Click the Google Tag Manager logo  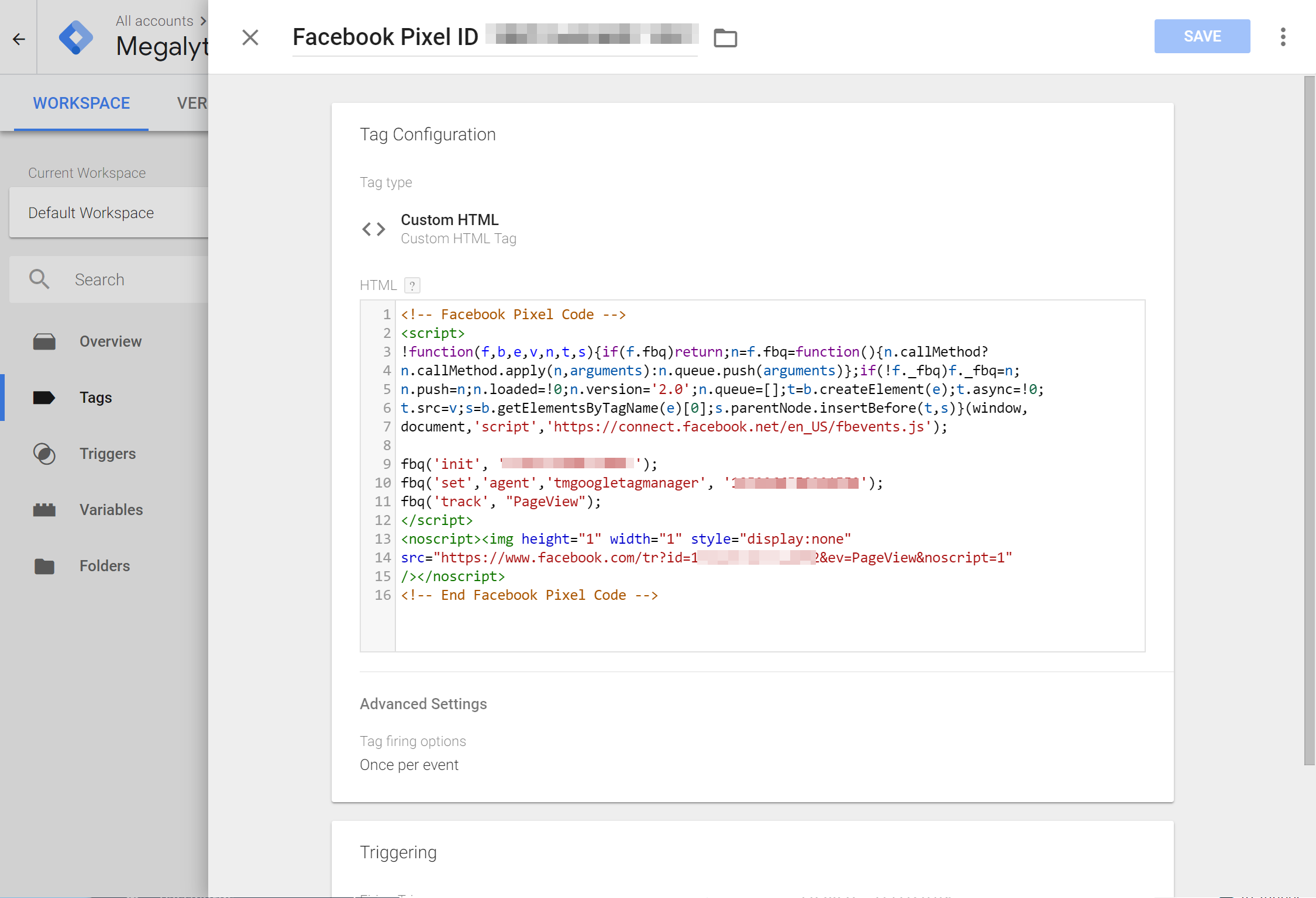click(76, 38)
